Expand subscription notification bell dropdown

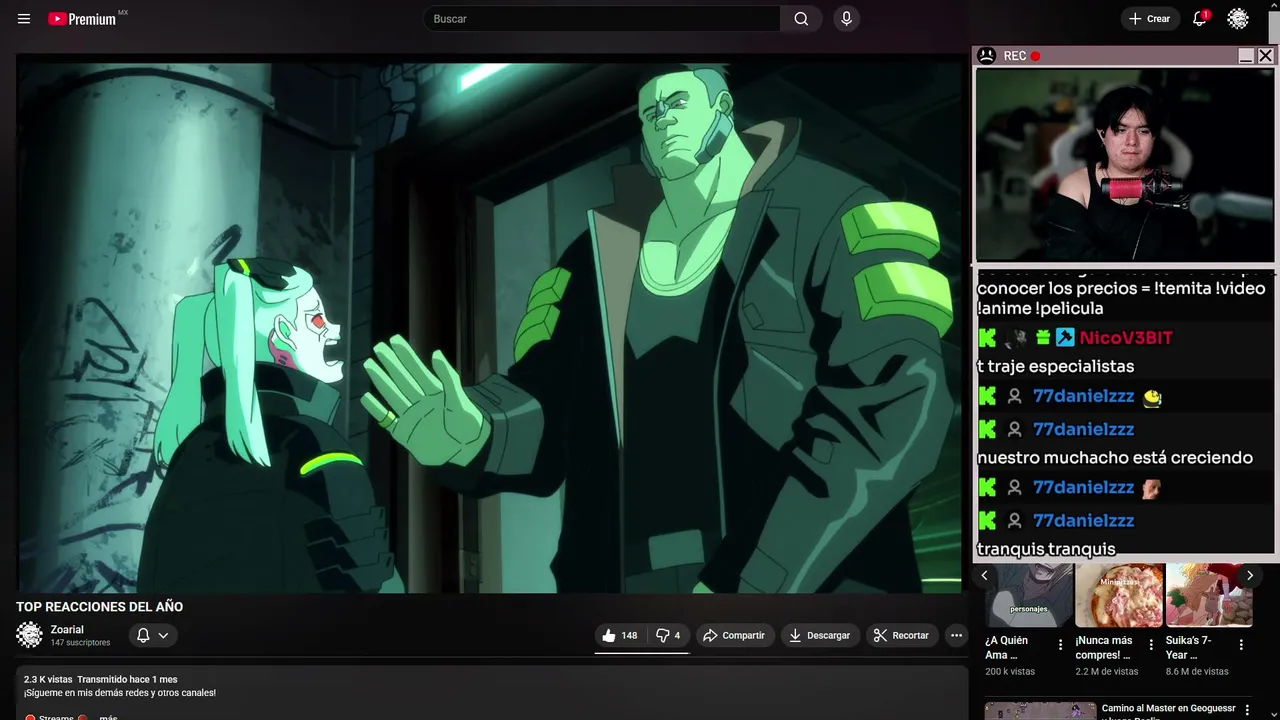(x=153, y=635)
